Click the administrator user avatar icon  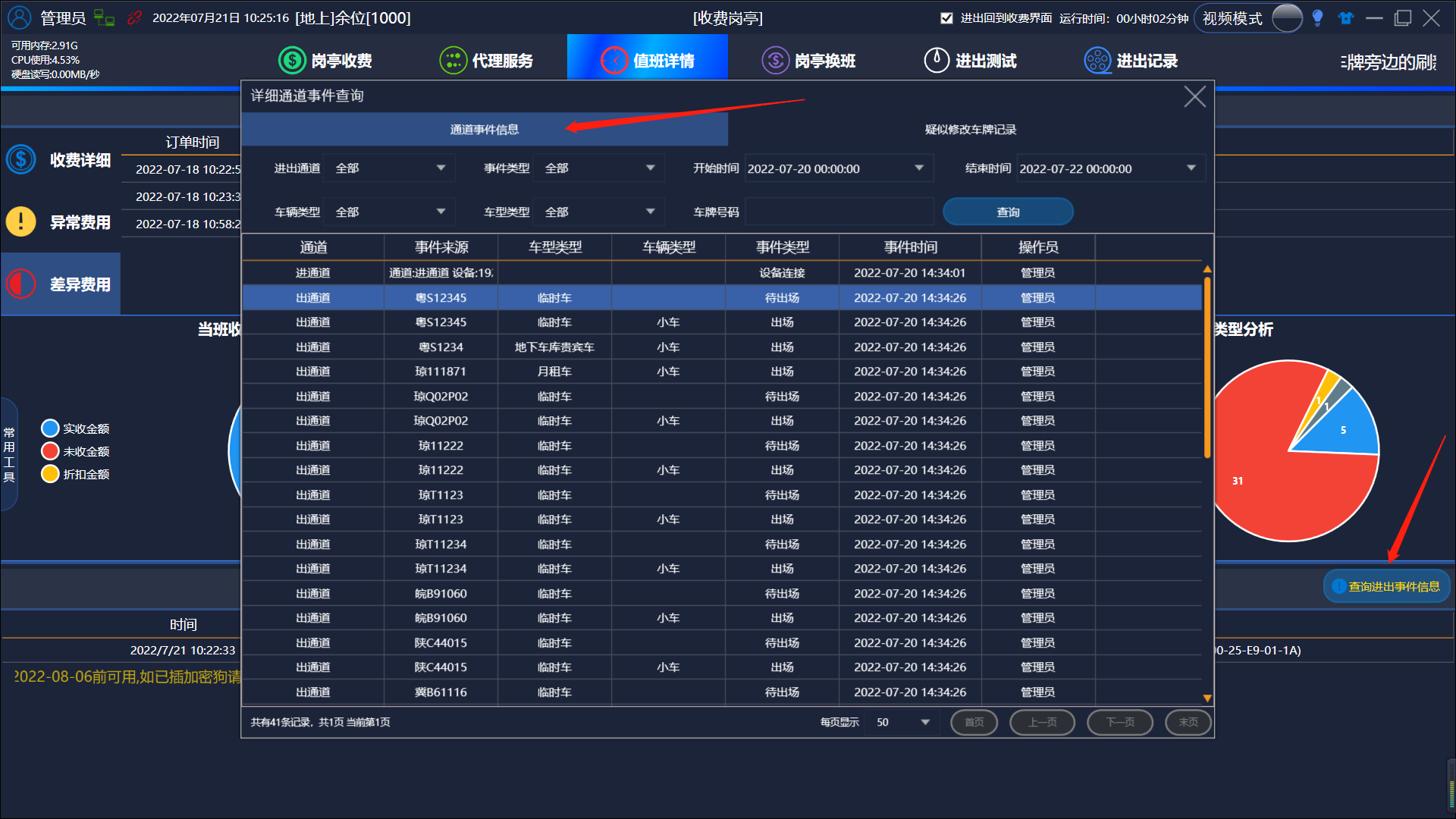coord(20,17)
